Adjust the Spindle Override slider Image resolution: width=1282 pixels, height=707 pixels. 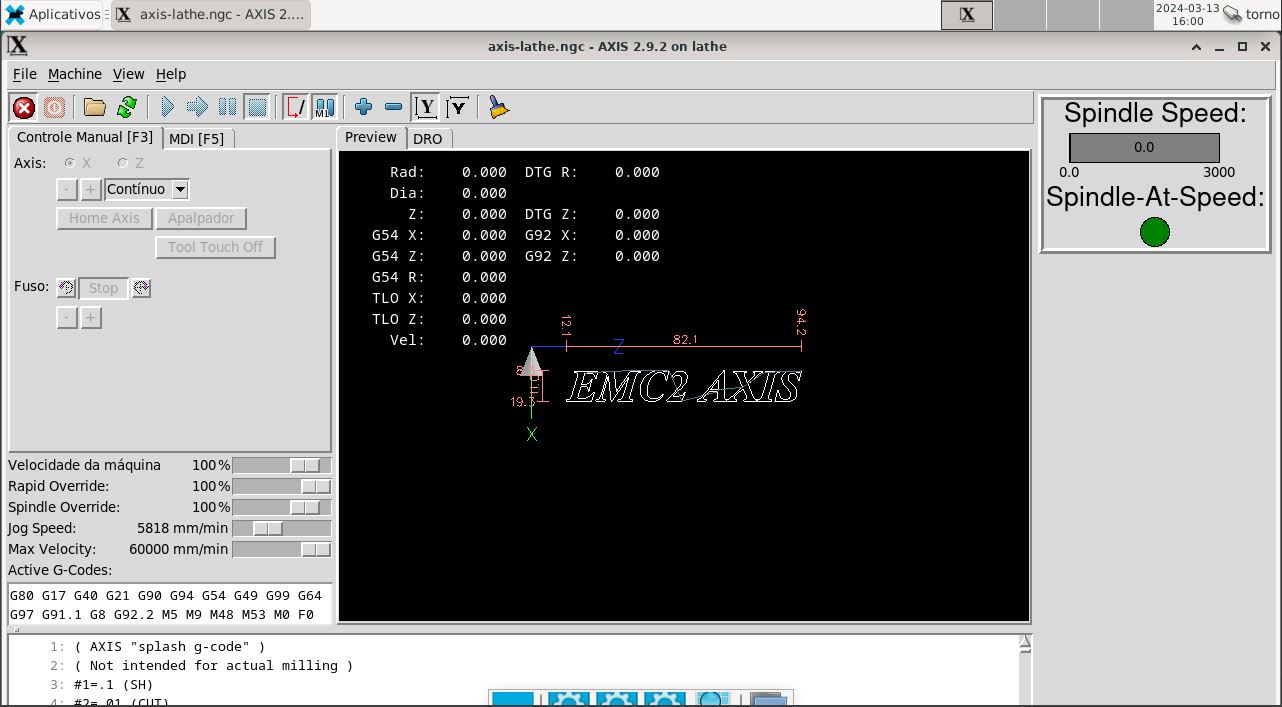pos(281,507)
